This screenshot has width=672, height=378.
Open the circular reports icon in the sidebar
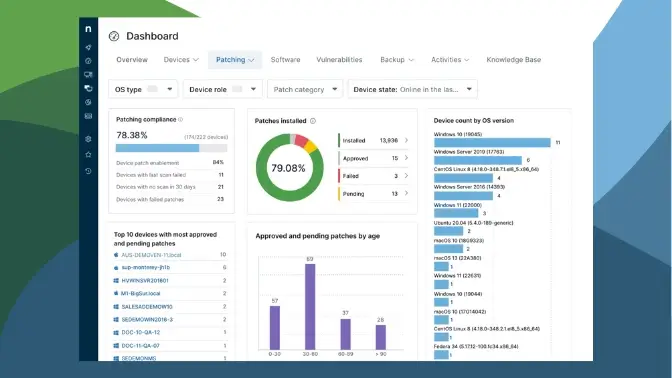tap(88, 102)
